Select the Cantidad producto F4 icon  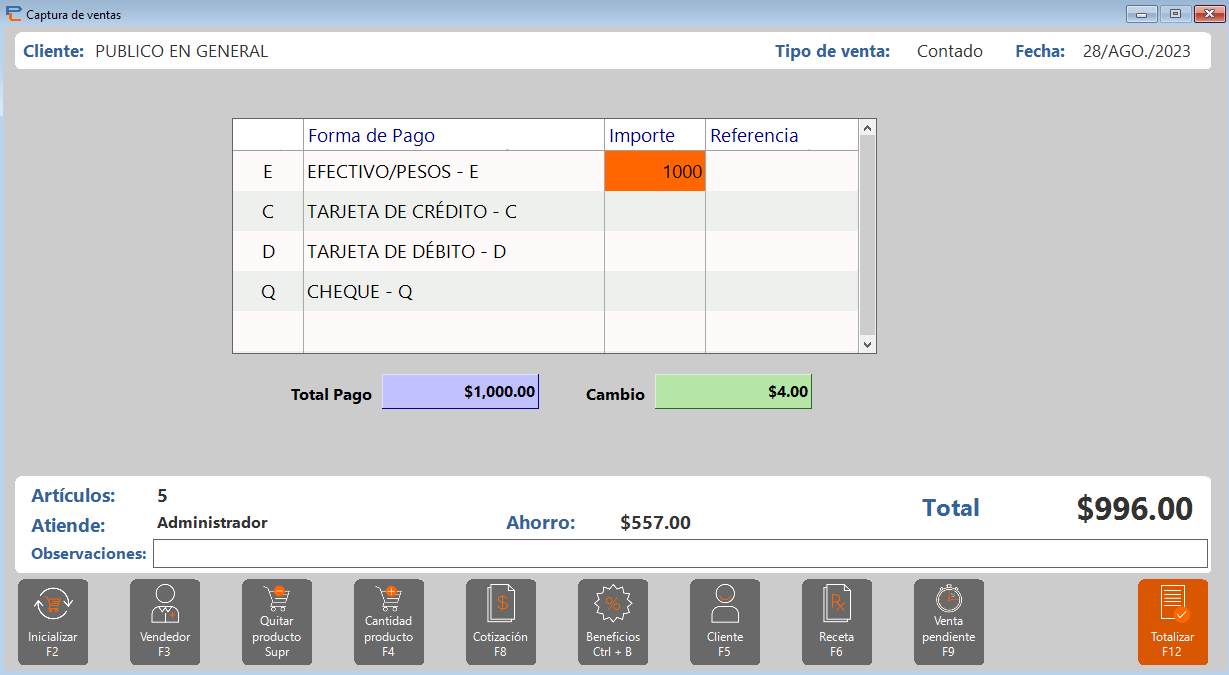coord(388,622)
